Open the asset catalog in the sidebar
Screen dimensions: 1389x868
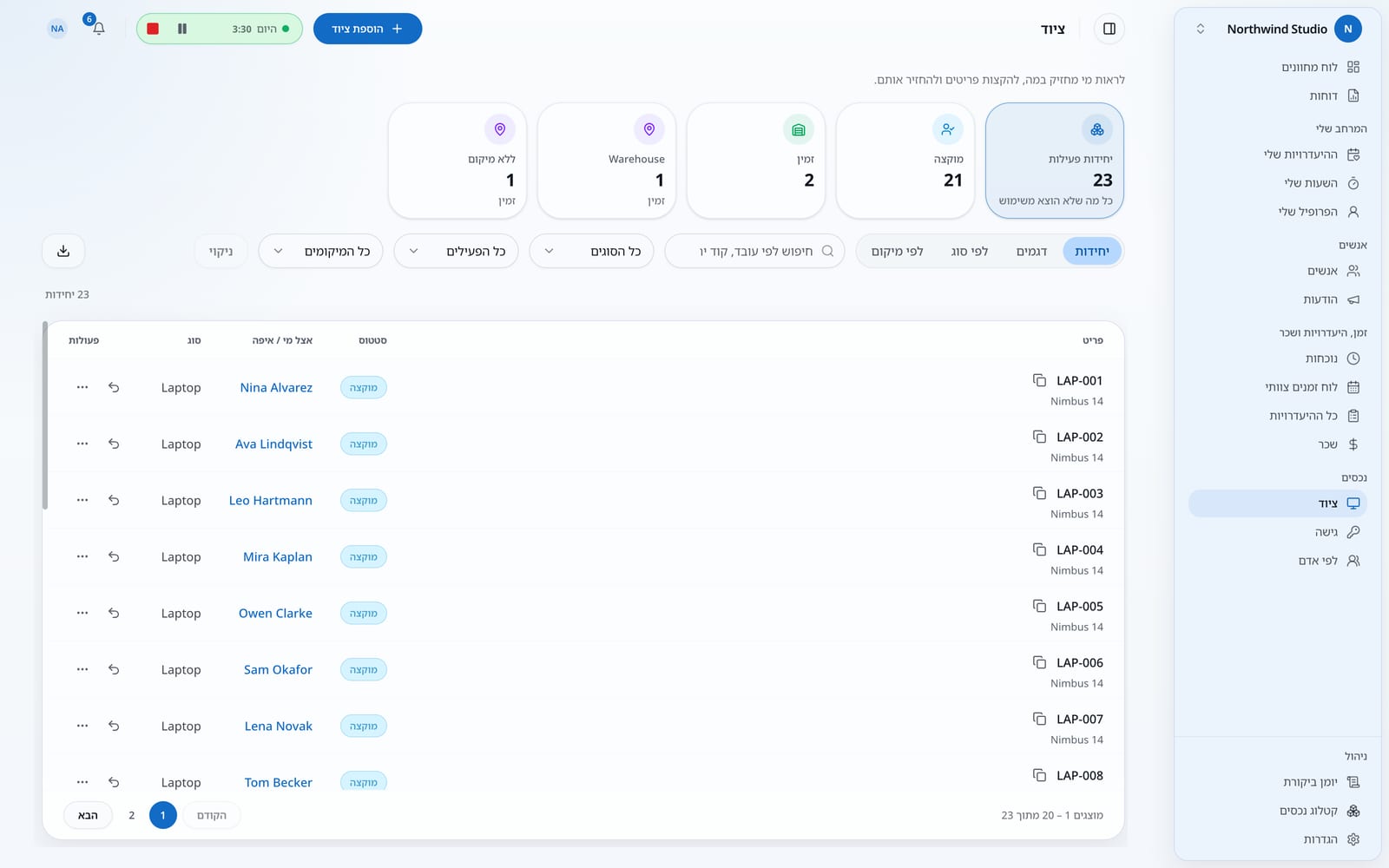[1277, 811]
